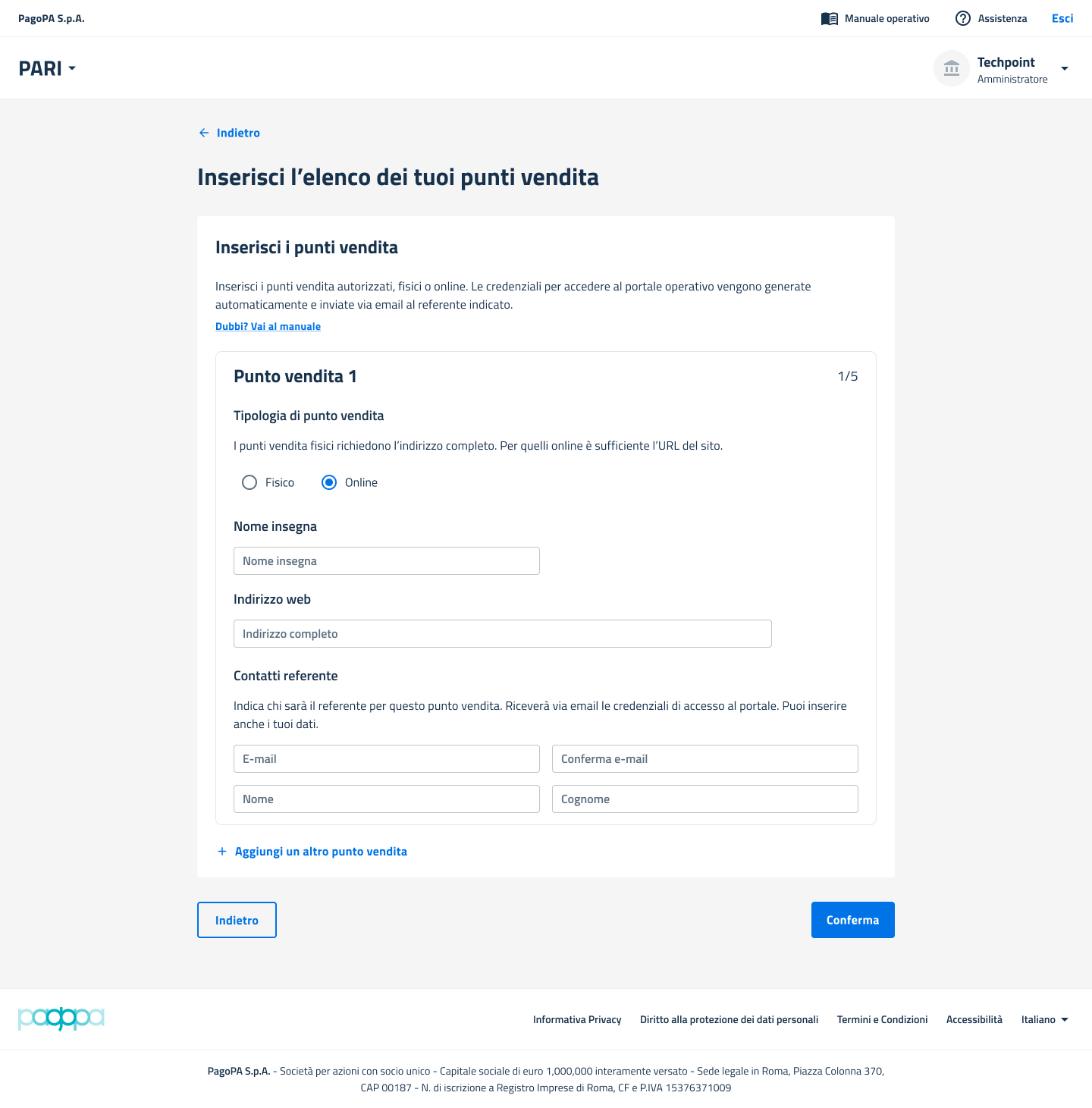
Task: Click the Manuale operativo book icon
Action: point(829,19)
